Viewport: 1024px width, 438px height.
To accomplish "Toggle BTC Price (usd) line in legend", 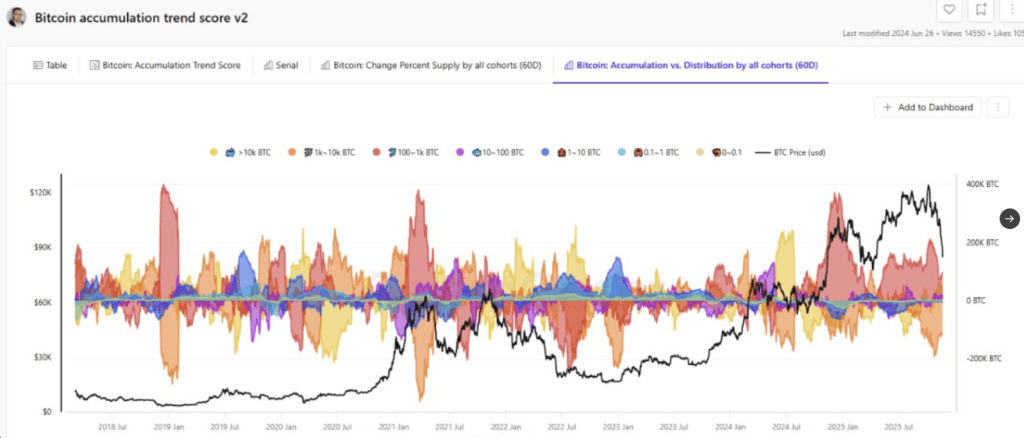I will click(x=793, y=152).
